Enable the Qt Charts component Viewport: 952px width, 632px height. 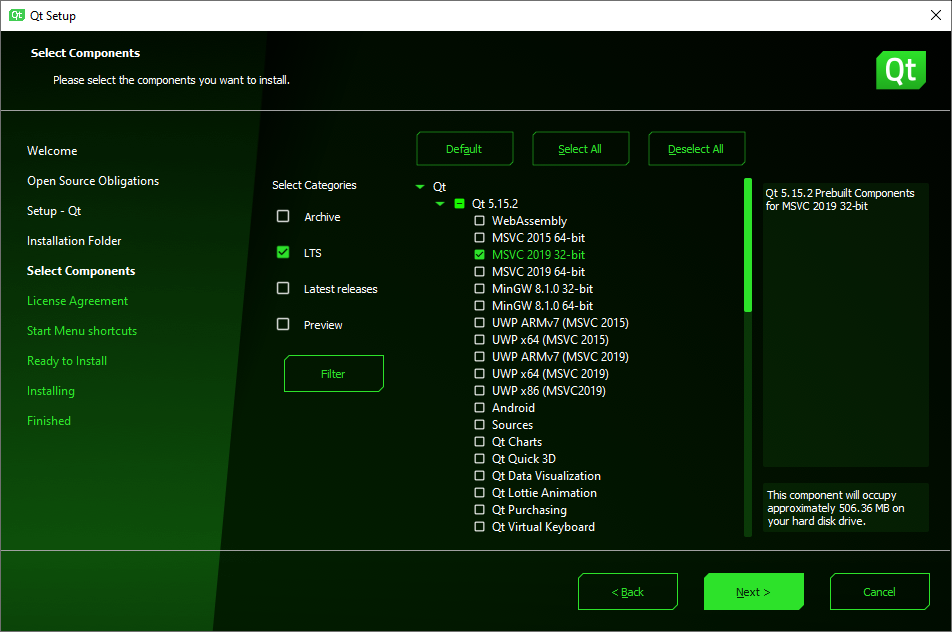[x=479, y=441]
